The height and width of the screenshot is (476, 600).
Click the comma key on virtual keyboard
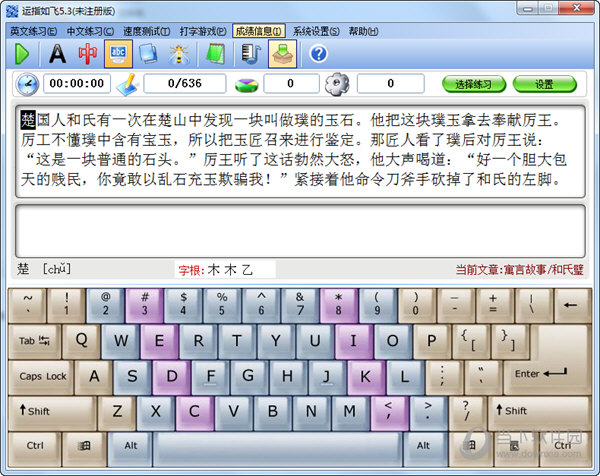(x=389, y=412)
